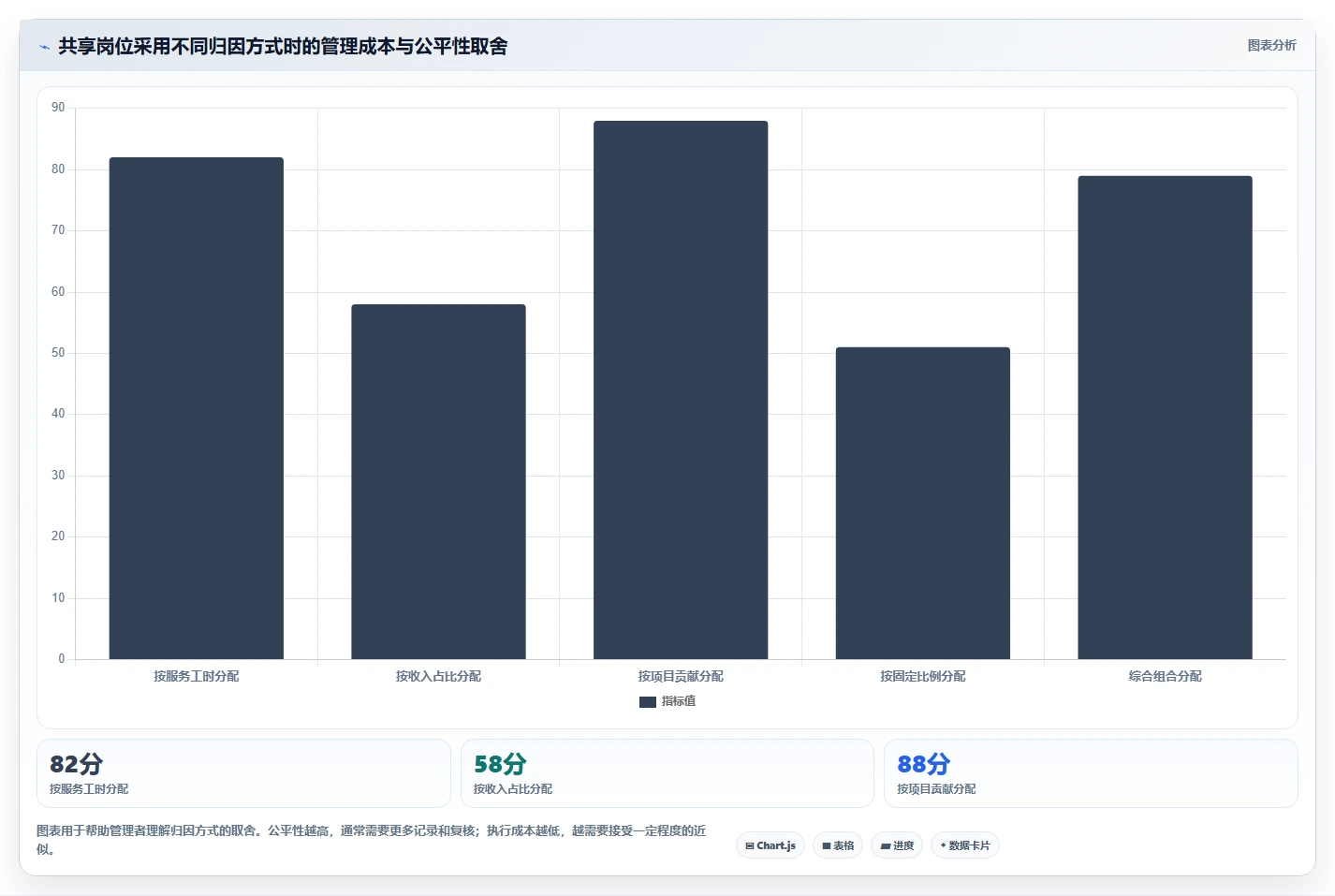The width and height of the screenshot is (1335, 896).
Task: Click the 按项目贡献分配 axis label
Action: (681, 676)
